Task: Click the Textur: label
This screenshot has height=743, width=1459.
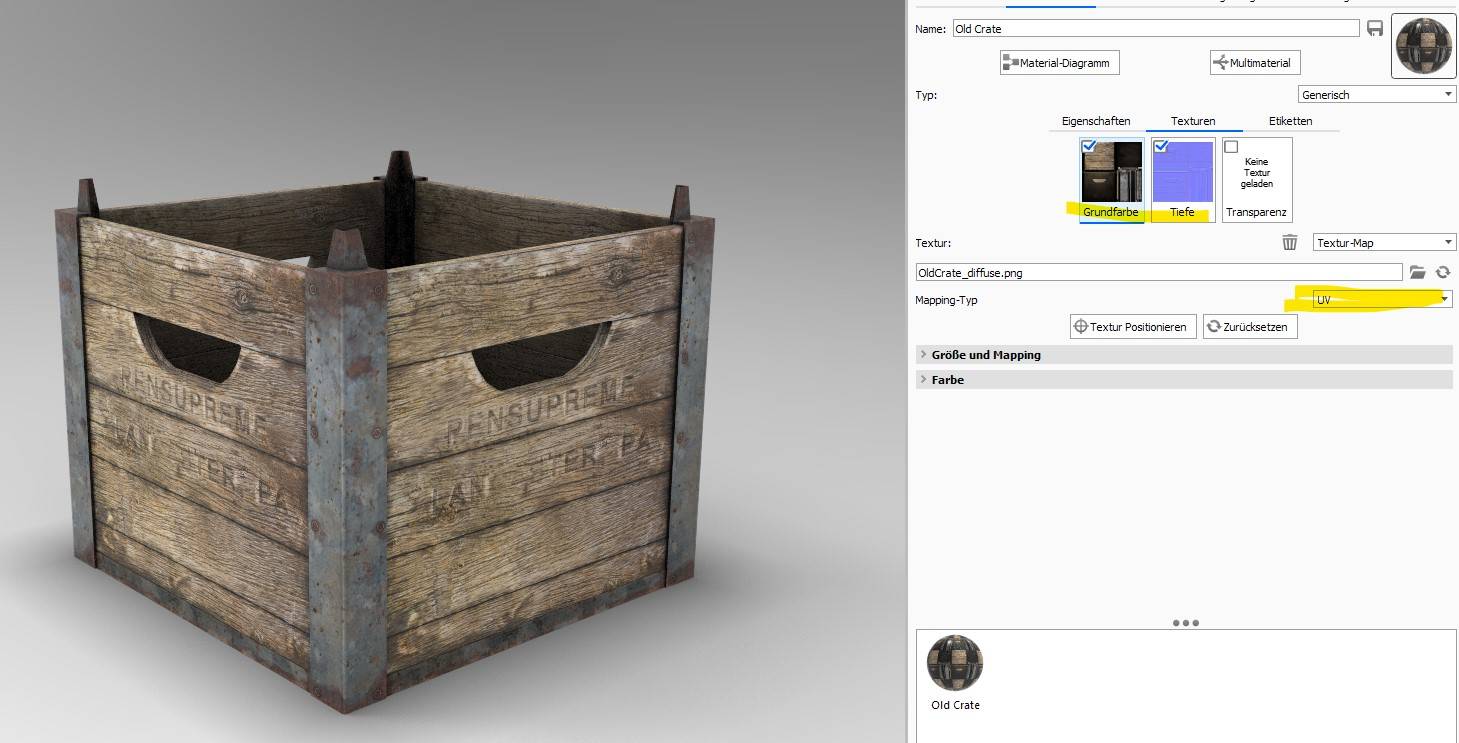Action: click(933, 243)
